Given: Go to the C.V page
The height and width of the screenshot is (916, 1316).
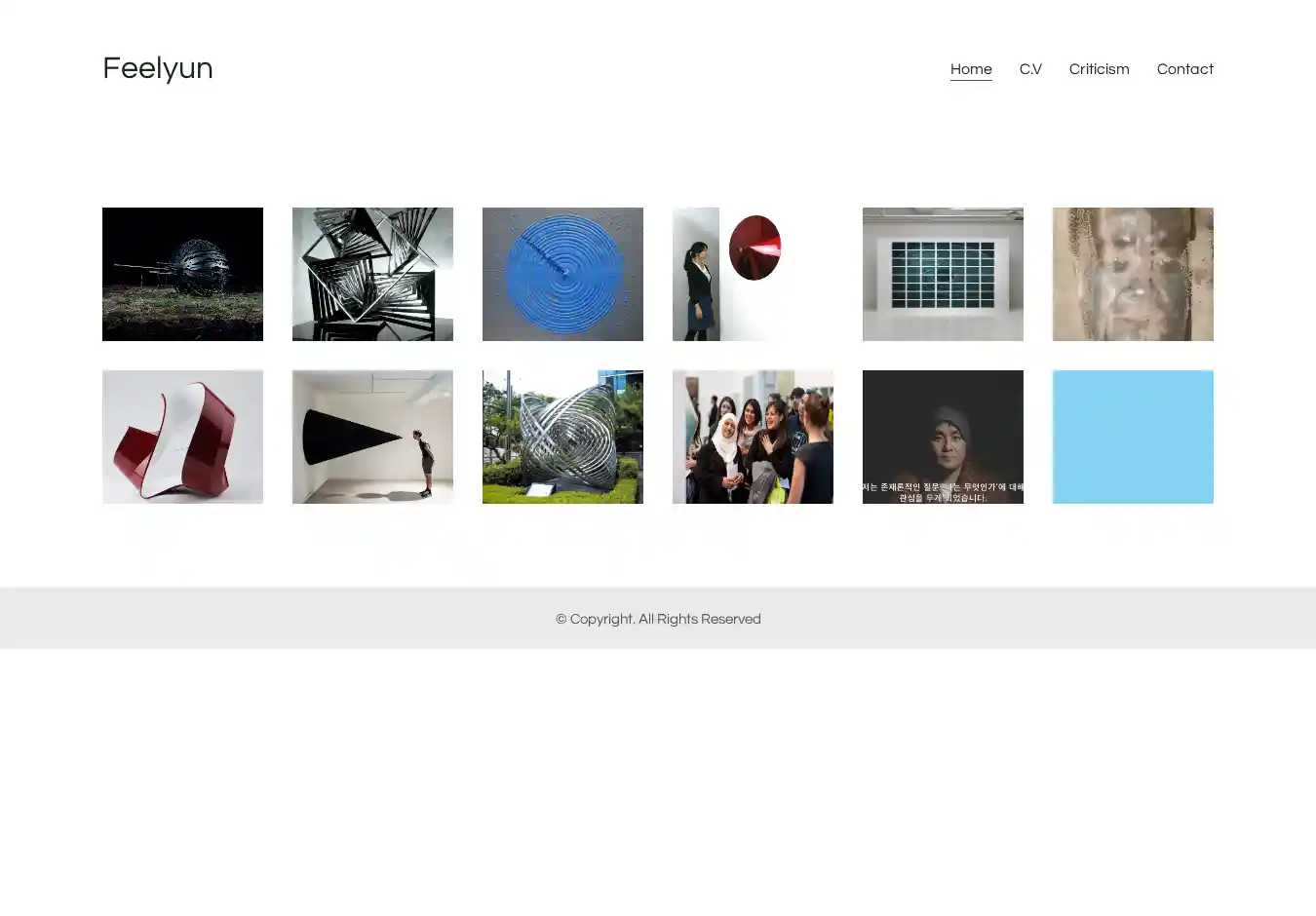Looking at the screenshot, I should [1030, 69].
